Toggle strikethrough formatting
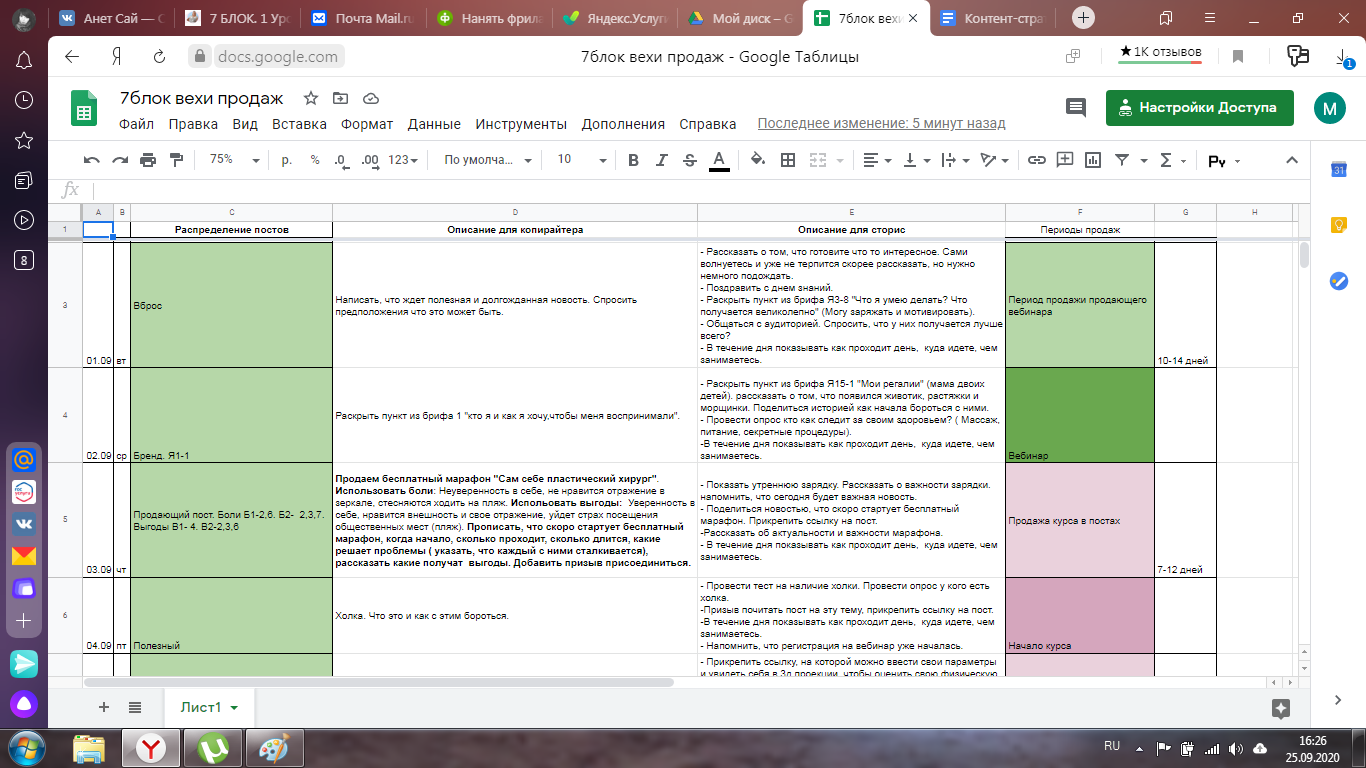Viewport: 1366px width, 768px height. [x=689, y=160]
